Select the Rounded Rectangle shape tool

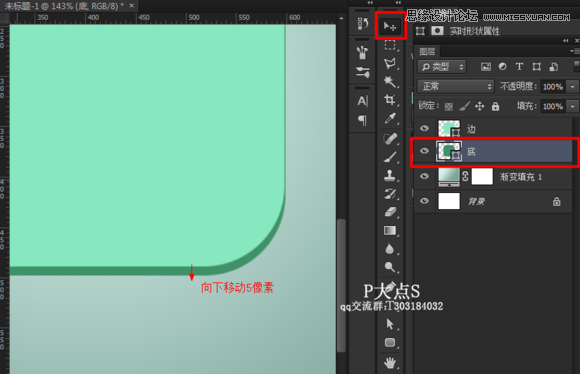[390, 343]
